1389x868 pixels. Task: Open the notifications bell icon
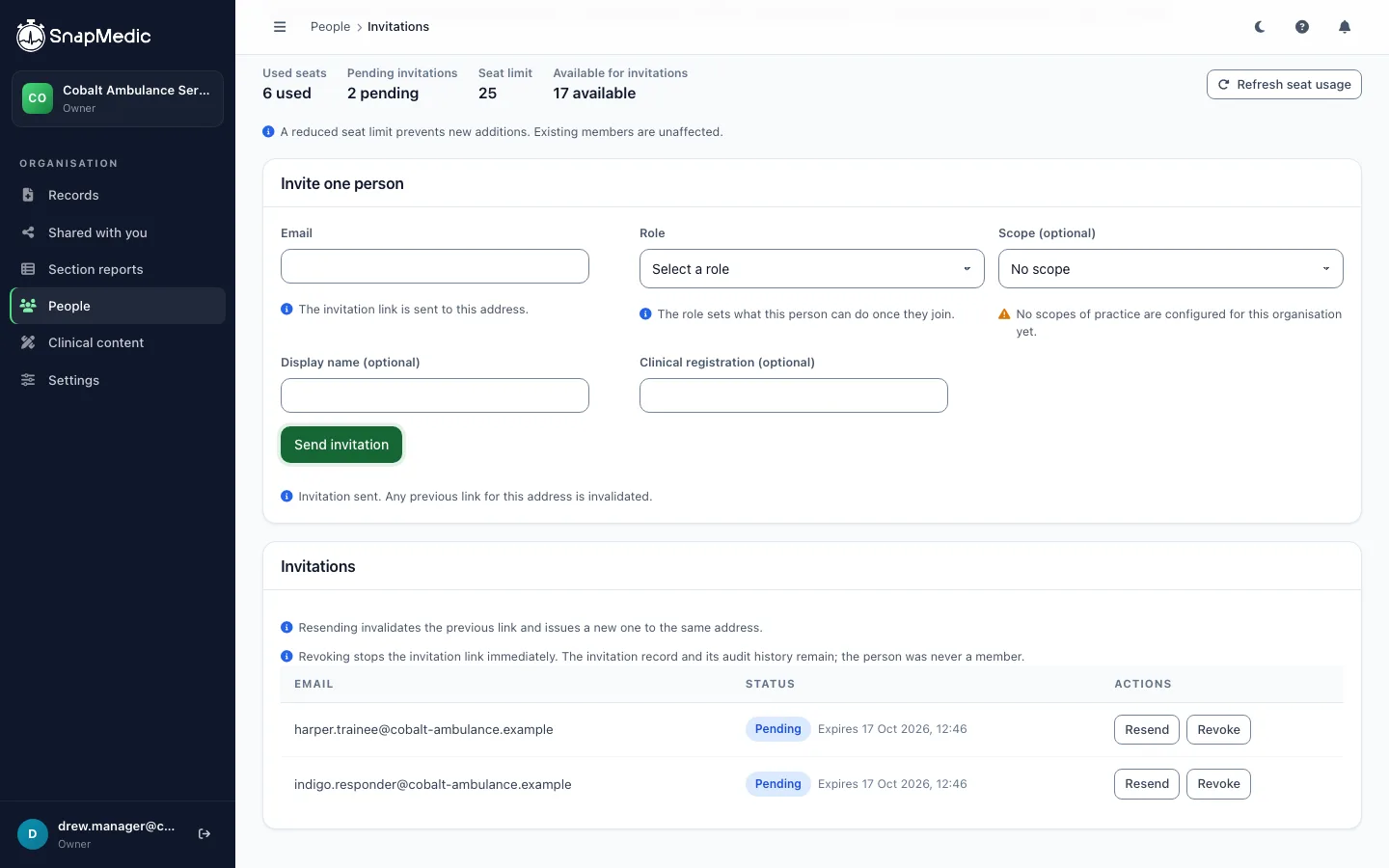(1345, 27)
